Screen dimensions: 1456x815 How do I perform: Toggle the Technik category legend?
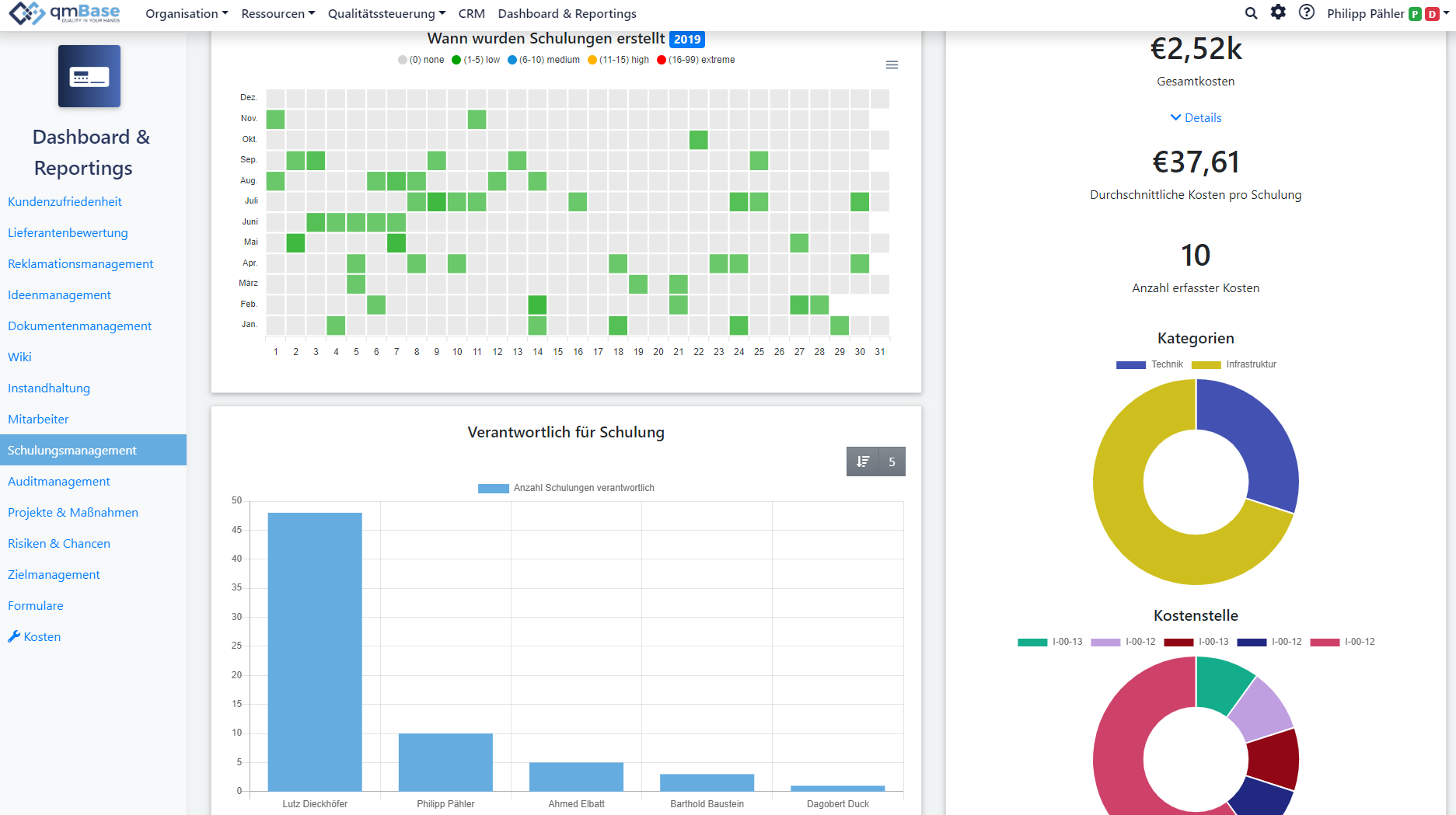click(x=1149, y=364)
